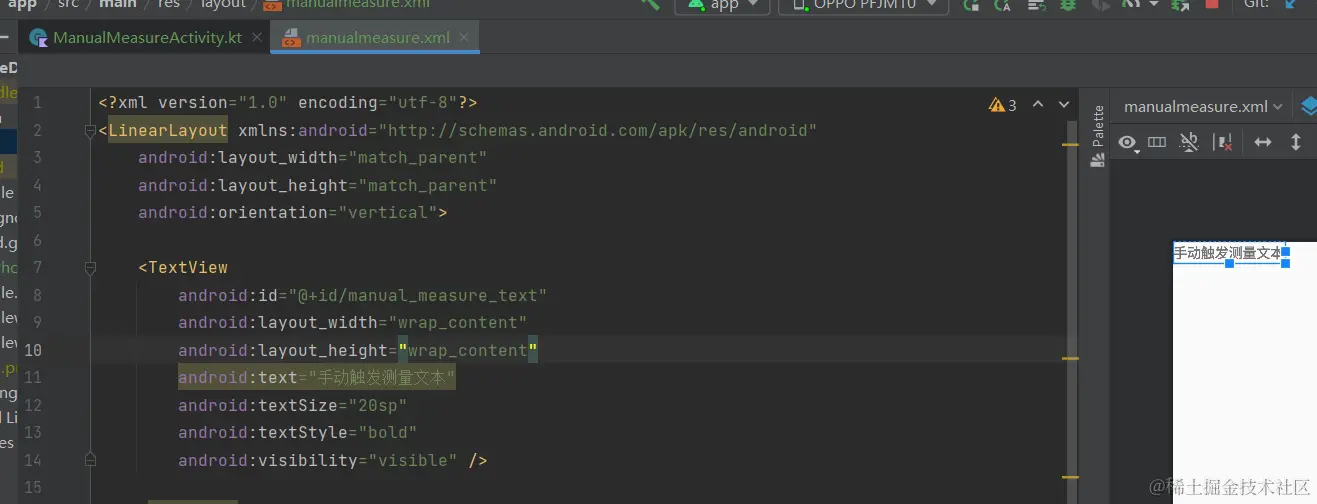Click the Git update project arrow

[x=1290, y=4]
